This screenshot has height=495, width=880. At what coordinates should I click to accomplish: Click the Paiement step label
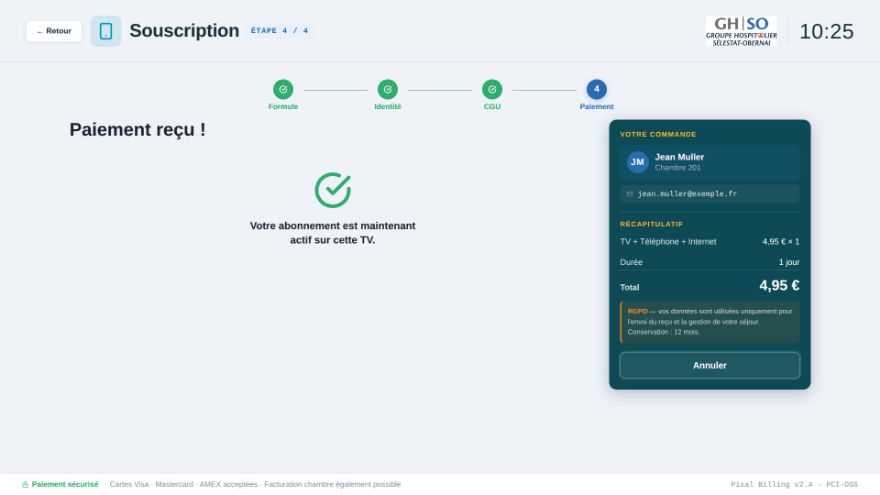596,107
